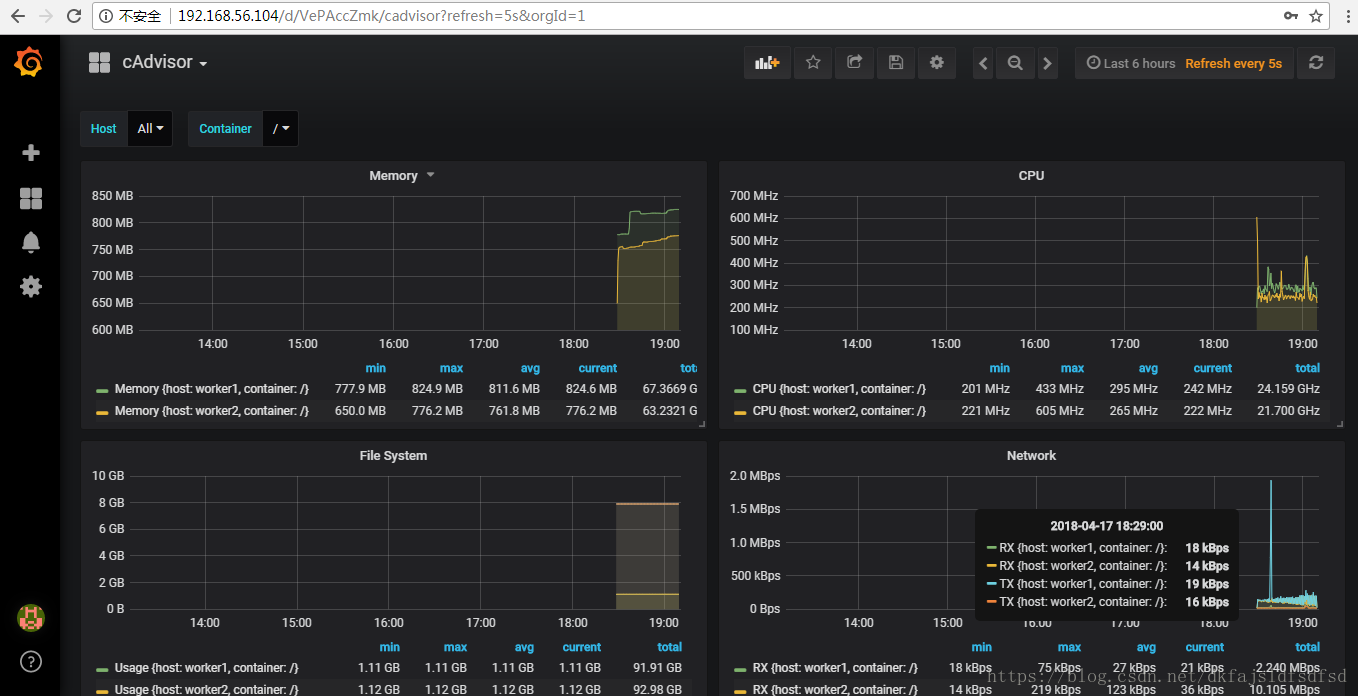Open dashboard settings cog in top toolbar
This screenshot has height=696, width=1358.
tap(937, 63)
